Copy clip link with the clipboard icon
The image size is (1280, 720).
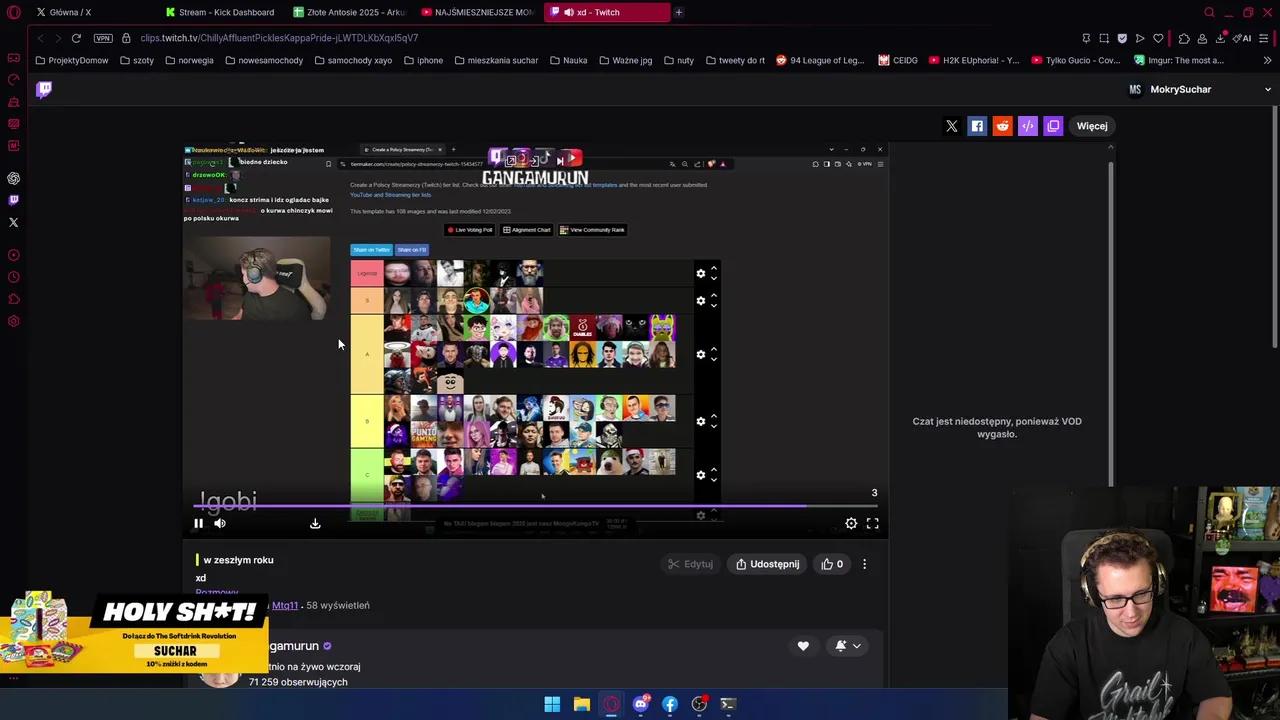(x=1053, y=126)
